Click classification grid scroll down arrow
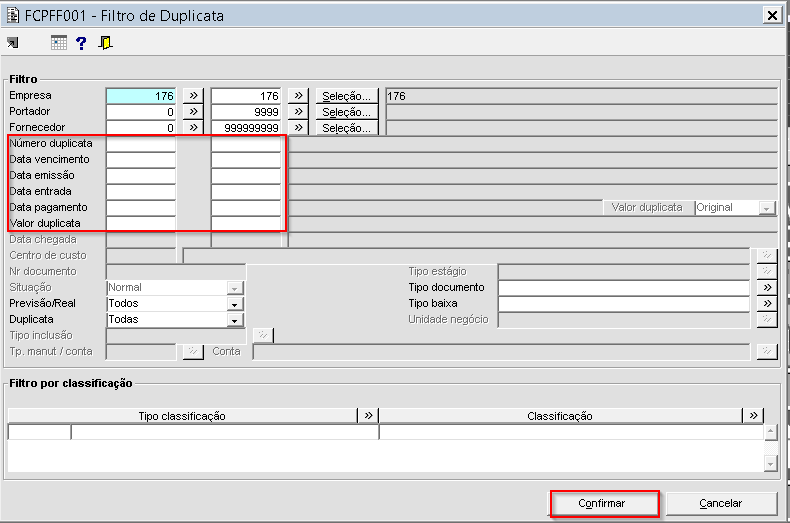Viewport: 790px width, 523px height. [770, 464]
